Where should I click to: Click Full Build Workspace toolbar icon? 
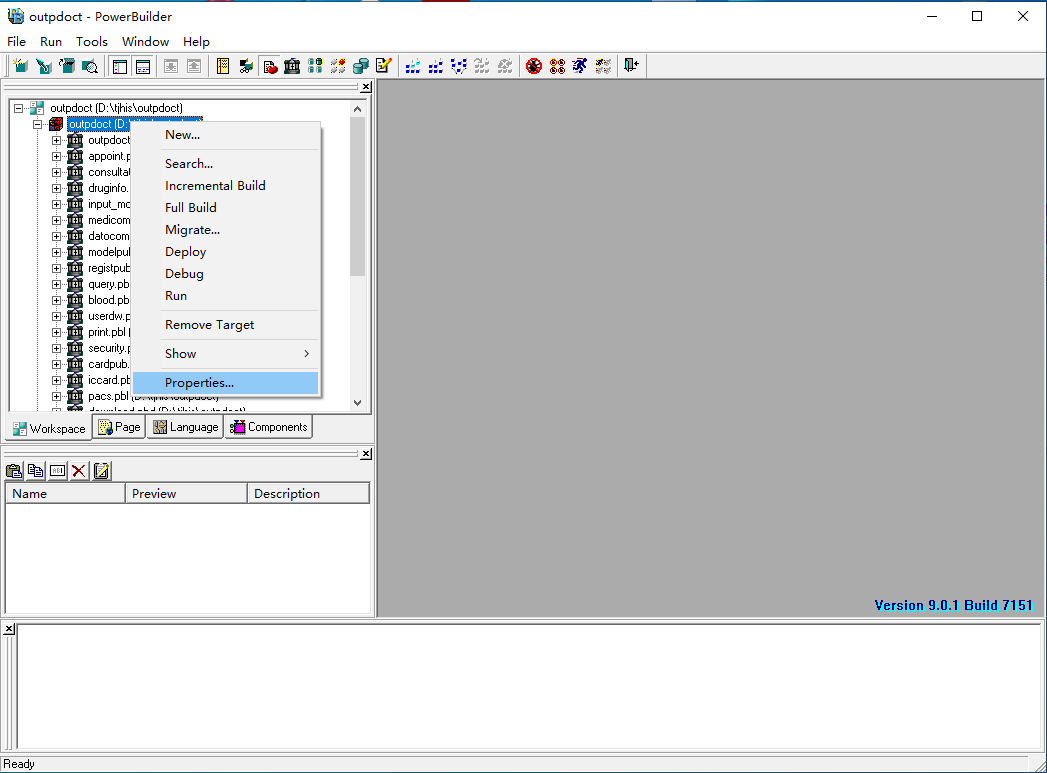coord(435,65)
